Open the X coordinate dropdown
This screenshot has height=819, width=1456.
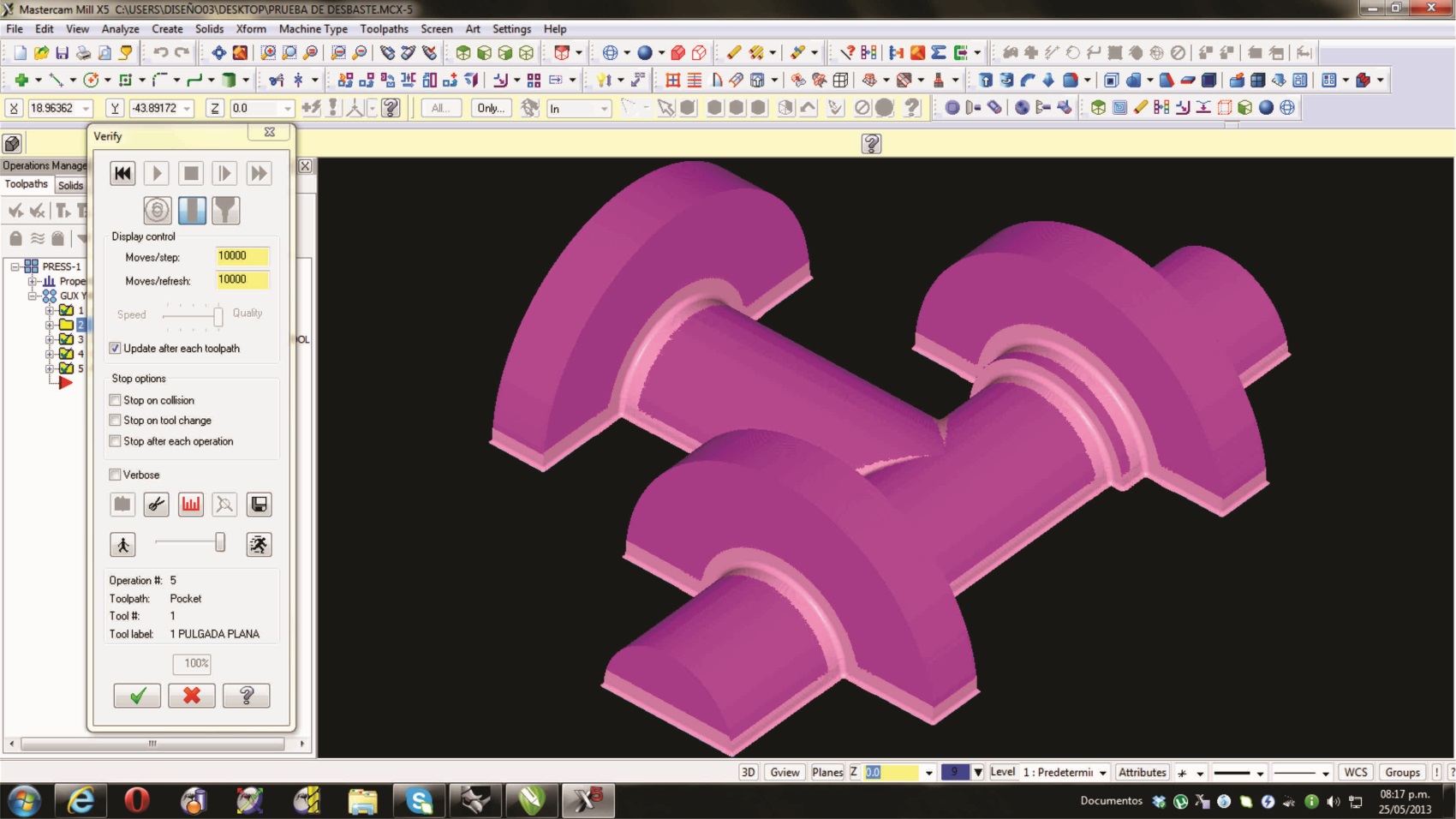(86, 109)
